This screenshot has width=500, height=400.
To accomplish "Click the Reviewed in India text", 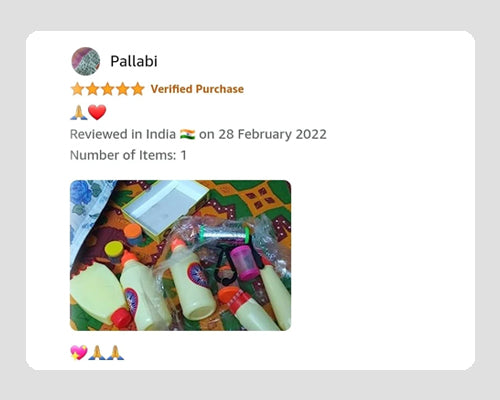I will (123, 134).
